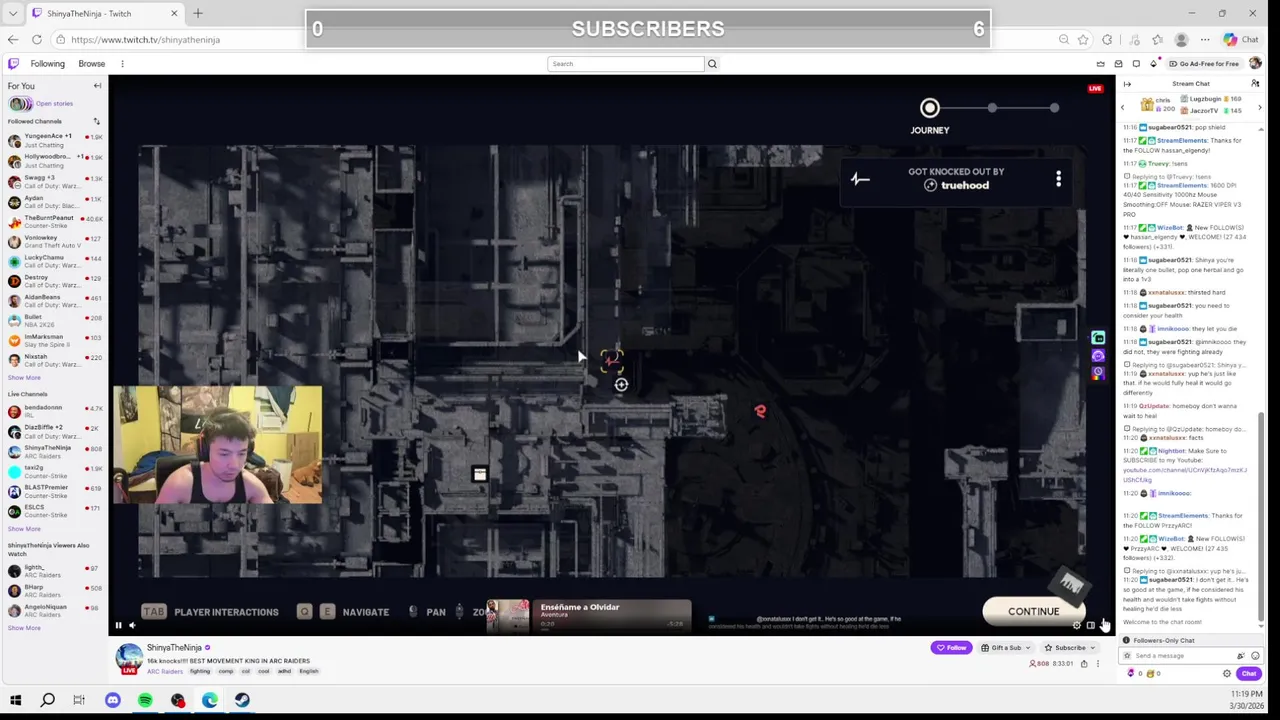Open the Prime loot crown icon
This screenshot has height=720, width=1280.
[x=1100, y=63]
